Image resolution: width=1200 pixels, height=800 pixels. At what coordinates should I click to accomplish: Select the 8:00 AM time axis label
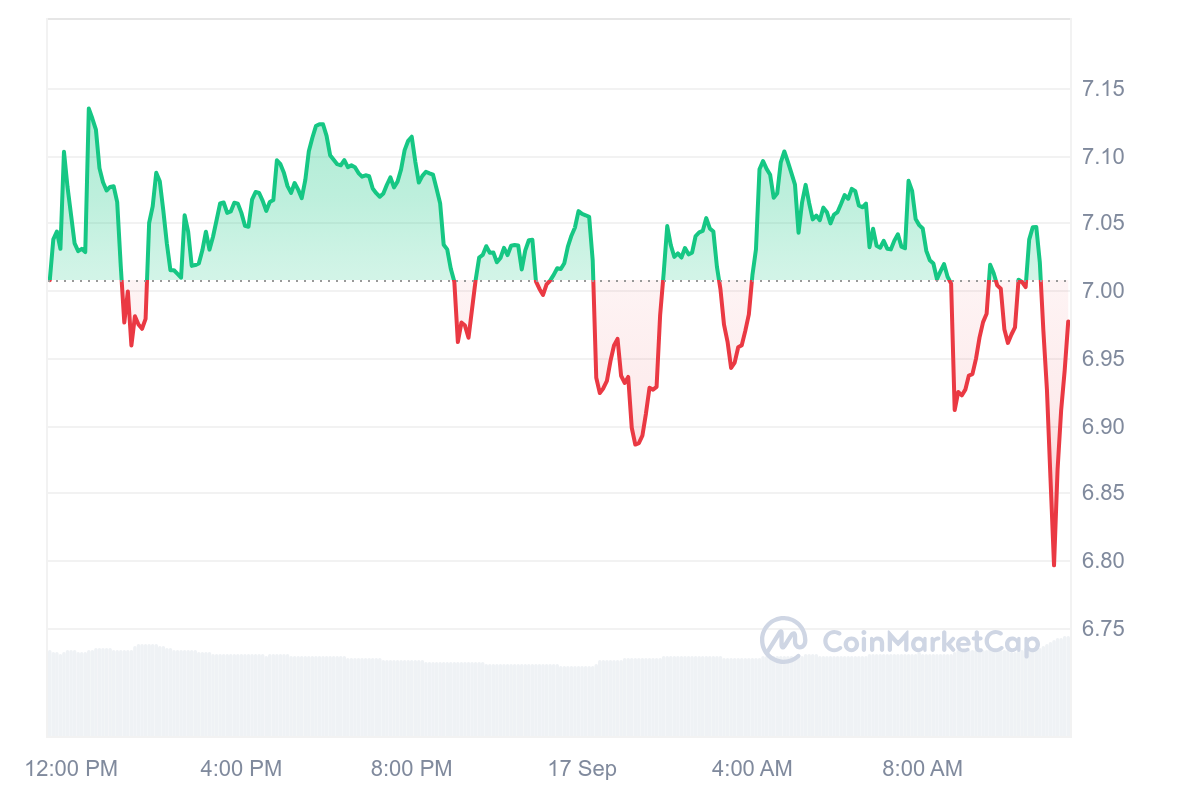click(x=922, y=769)
